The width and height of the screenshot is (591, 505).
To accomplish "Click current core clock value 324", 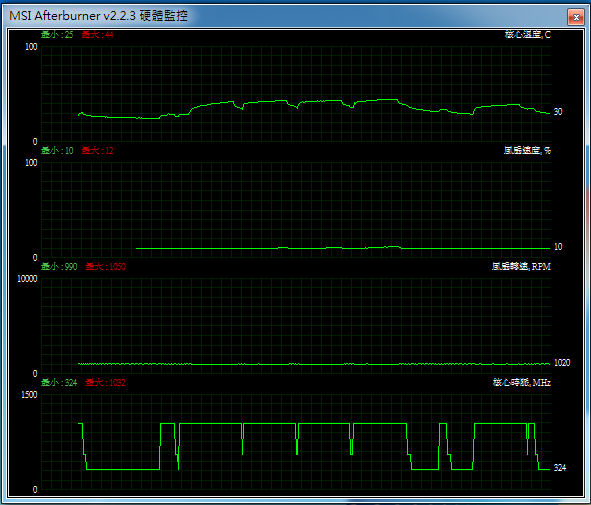I will pyautogui.click(x=560, y=468).
